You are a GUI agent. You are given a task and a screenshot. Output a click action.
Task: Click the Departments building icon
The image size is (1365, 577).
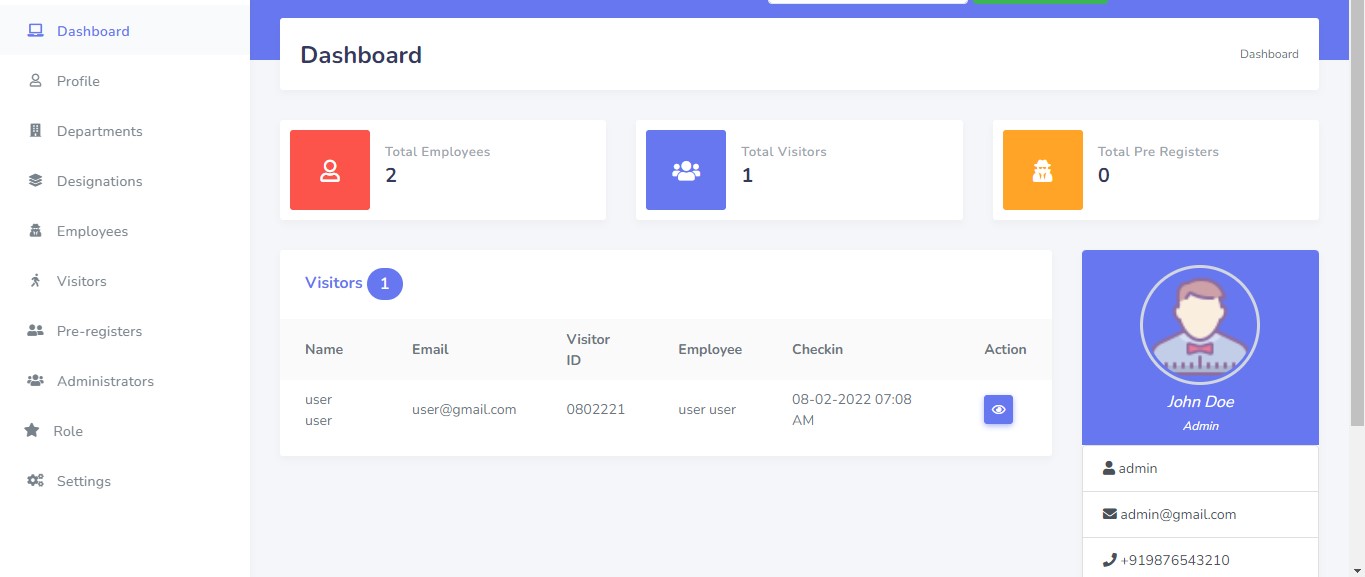point(36,131)
